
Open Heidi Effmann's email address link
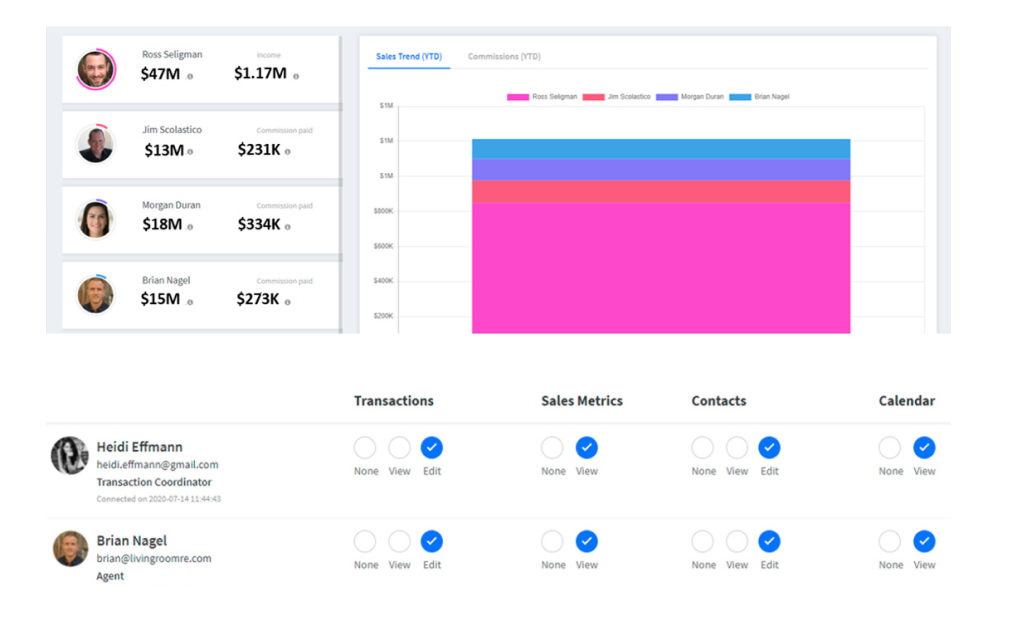[x=157, y=465]
